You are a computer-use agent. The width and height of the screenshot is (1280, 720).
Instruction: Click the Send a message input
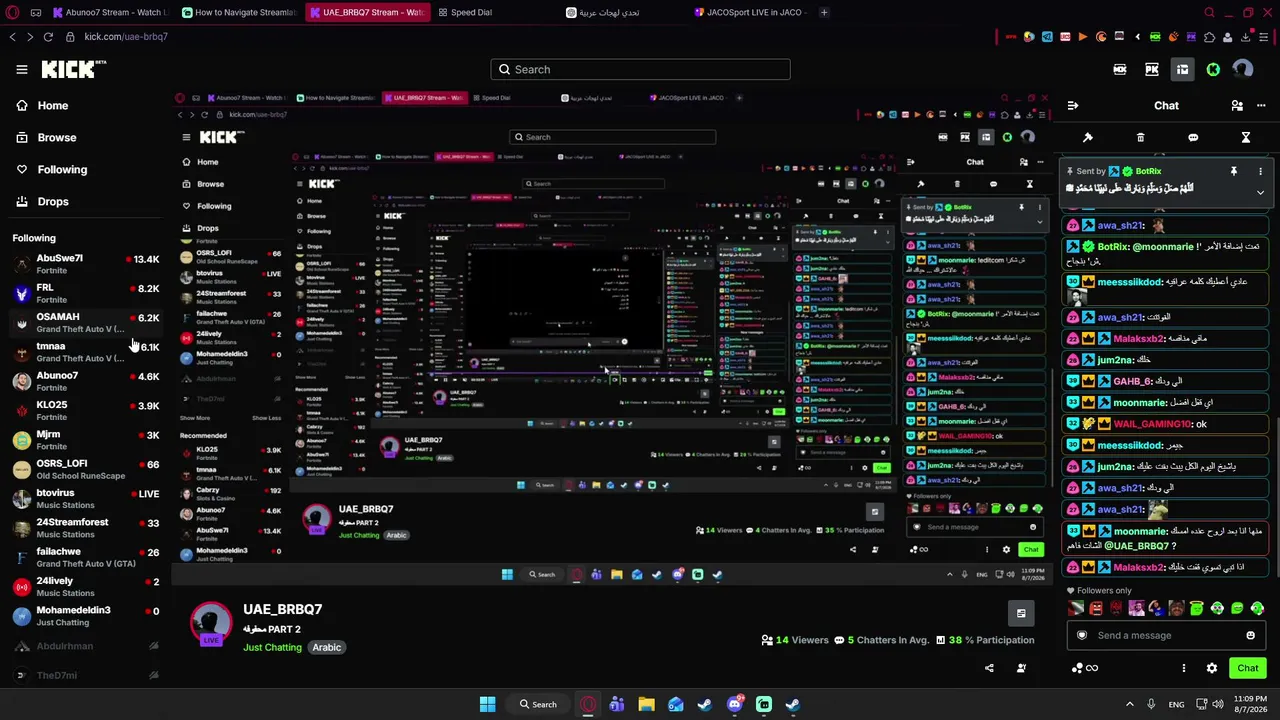1166,635
